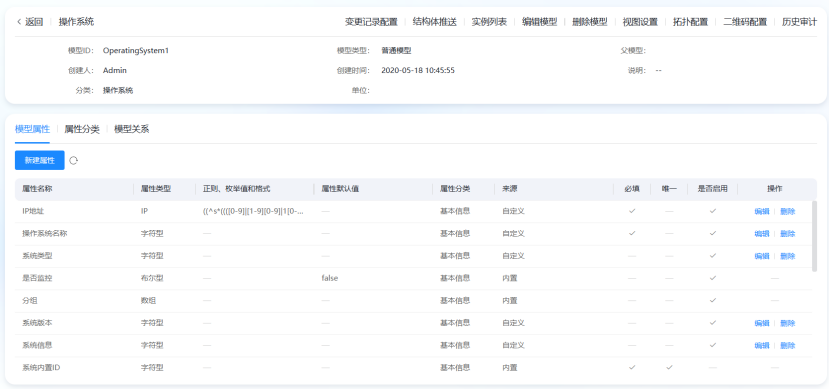Click the 唯一 checkmark in the 系统内置ID row
Viewport: 829px width, 389px height.
pyautogui.click(x=669, y=367)
